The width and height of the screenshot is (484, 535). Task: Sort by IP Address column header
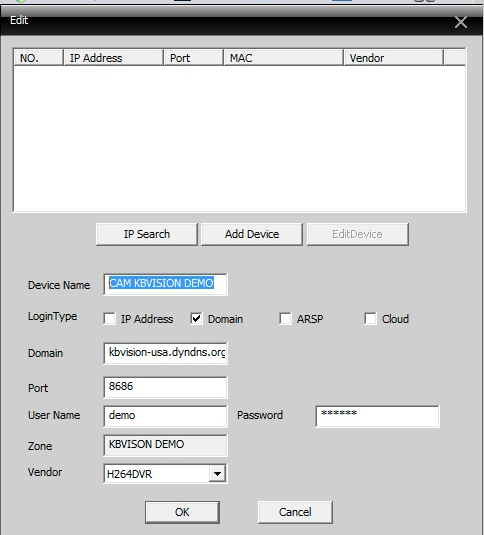coord(113,58)
